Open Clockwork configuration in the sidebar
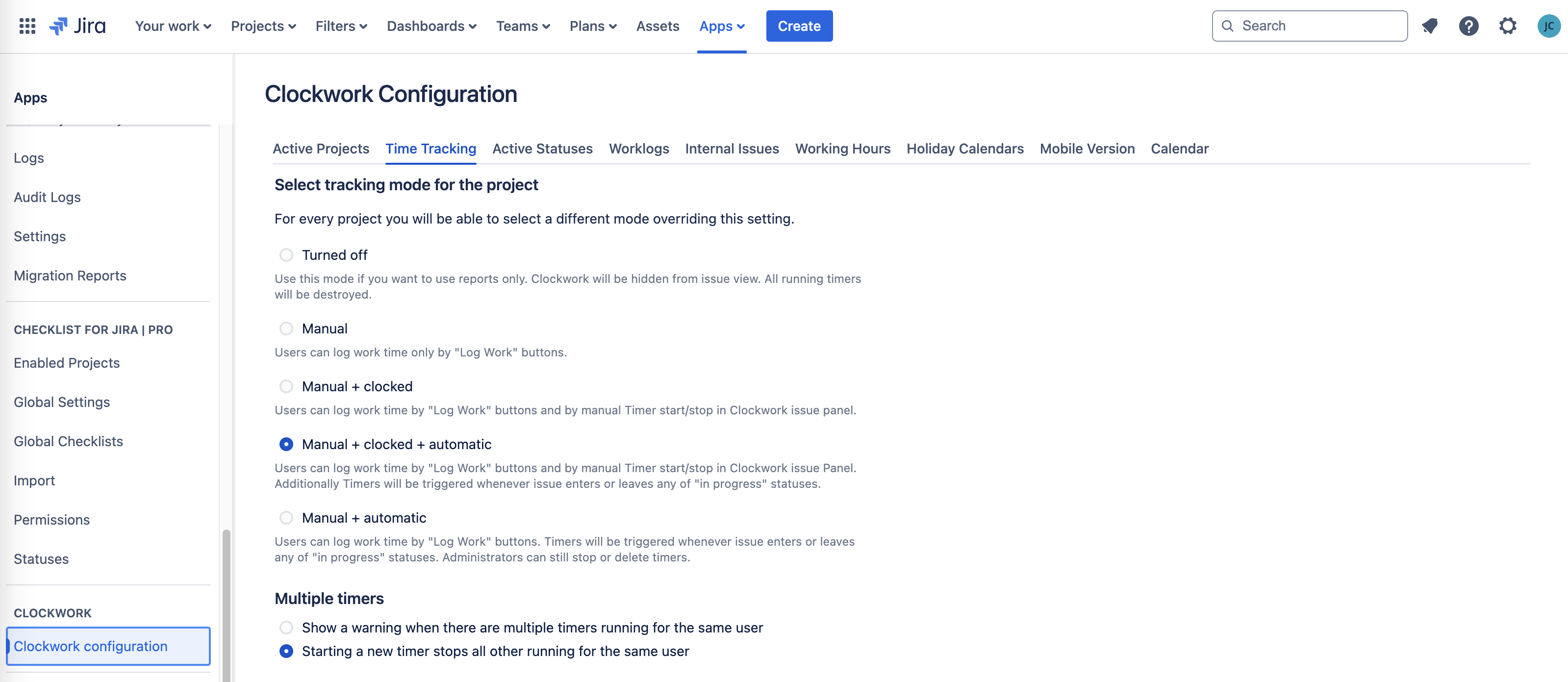 pos(108,646)
